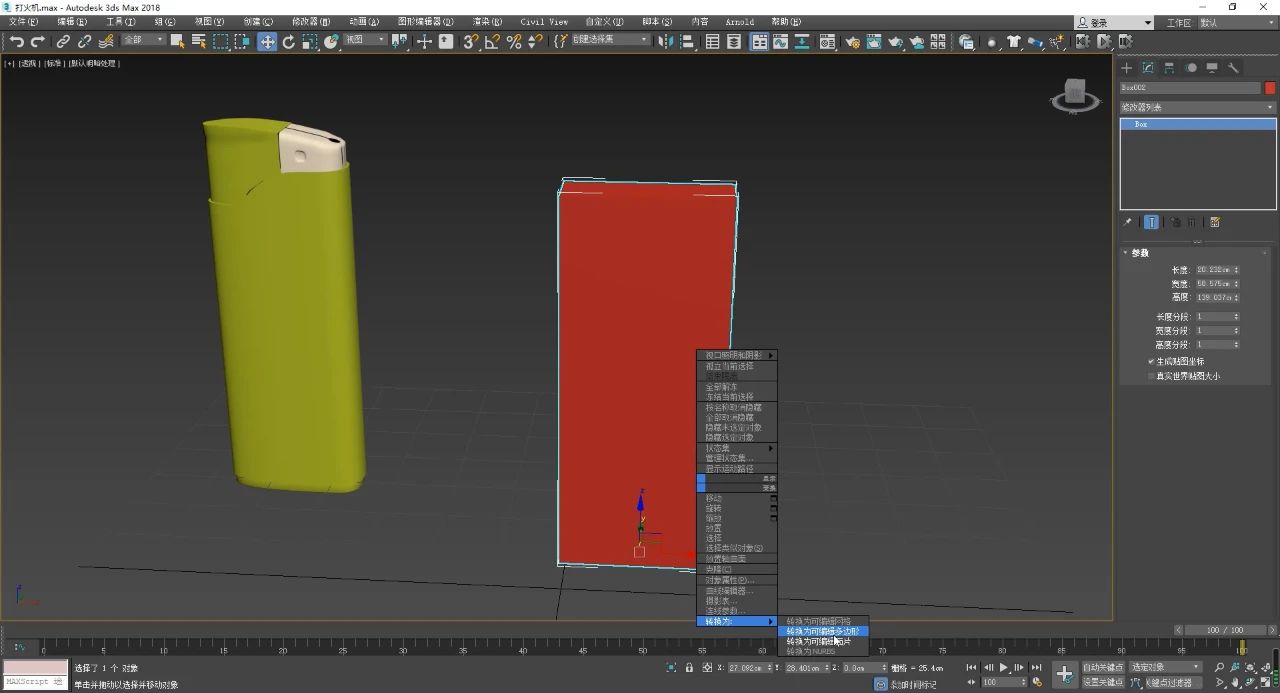This screenshot has height=693, width=1280.
Task: Click the height value field
Action: pos(1213,297)
